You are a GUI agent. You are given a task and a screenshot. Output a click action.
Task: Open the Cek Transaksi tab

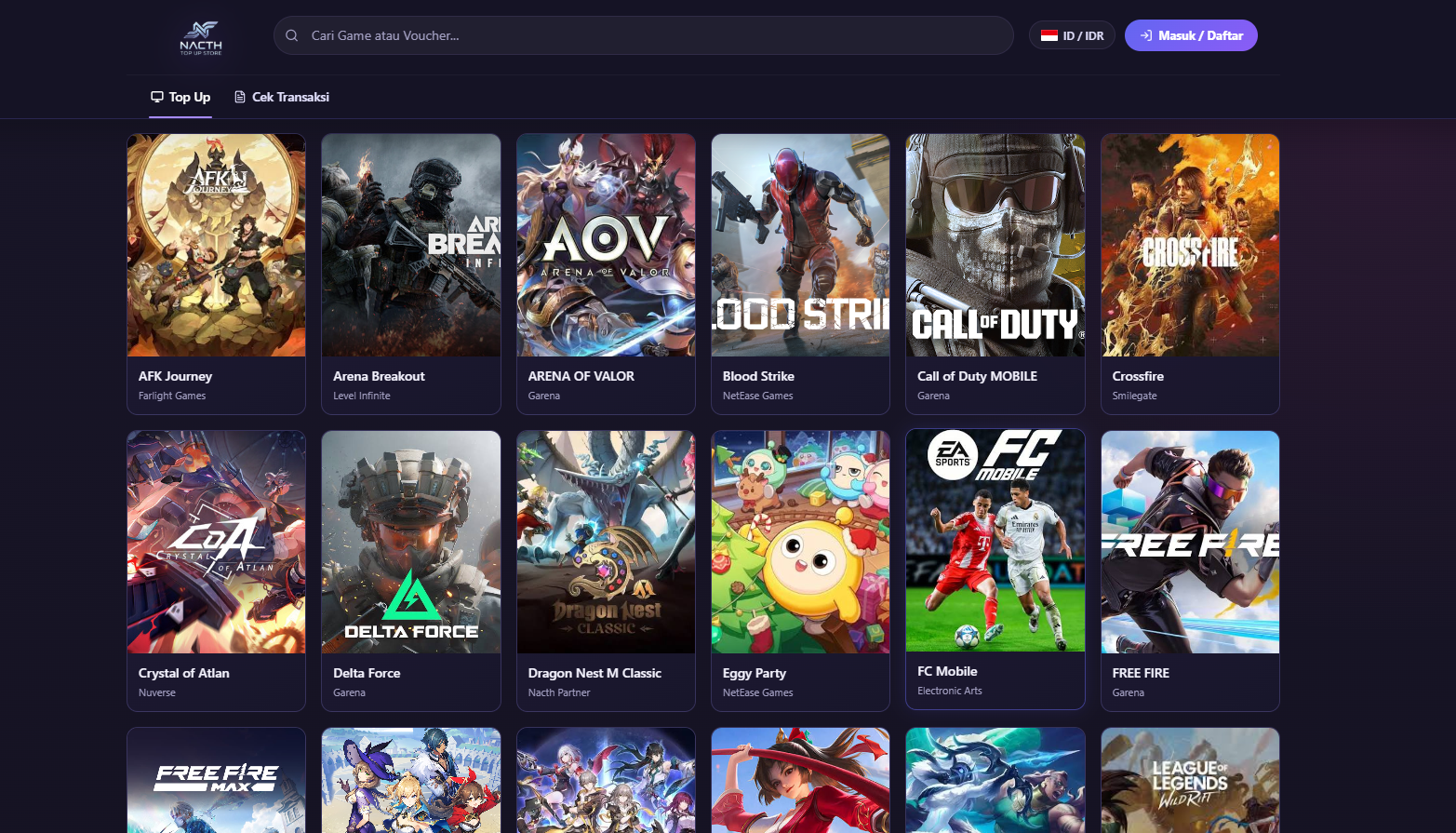point(282,97)
